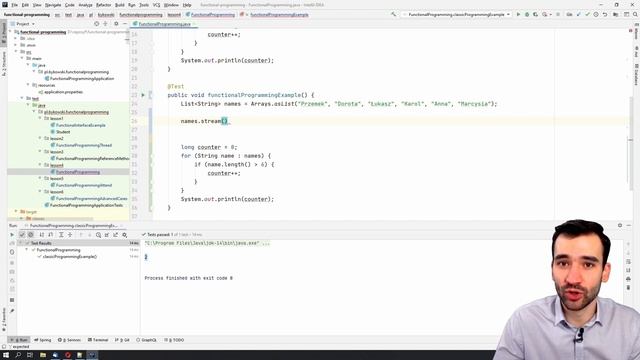Open FunctionalProgrammingThread file in tree

84,145
